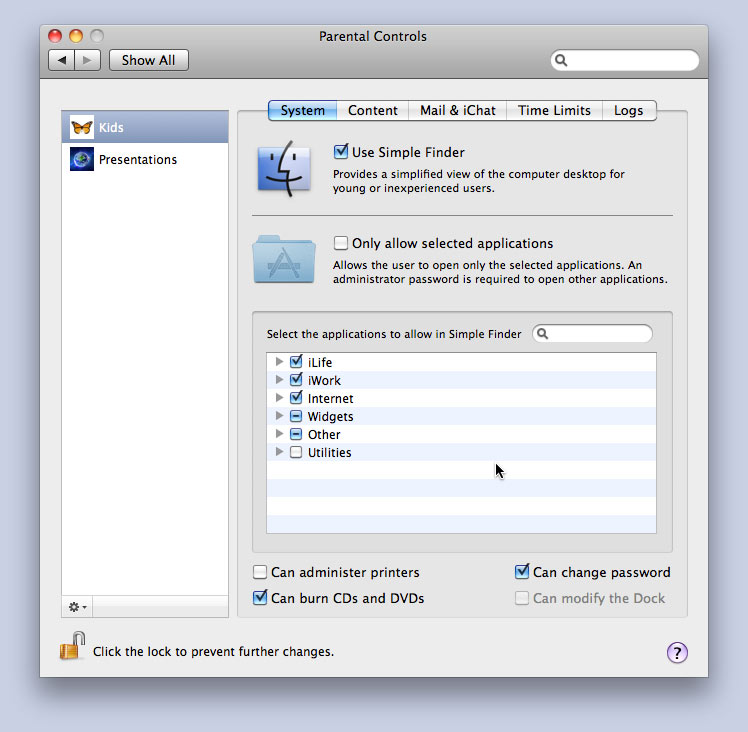This screenshot has height=732, width=748.
Task: Disable the Use Simple Finder checkbox
Action: [341, 152]
